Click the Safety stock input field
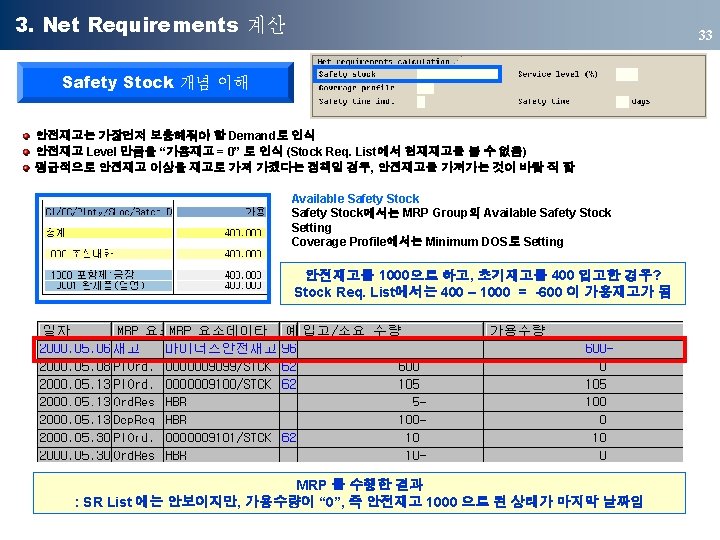This screenshot has width=720, height=540. tap(457, 74)
